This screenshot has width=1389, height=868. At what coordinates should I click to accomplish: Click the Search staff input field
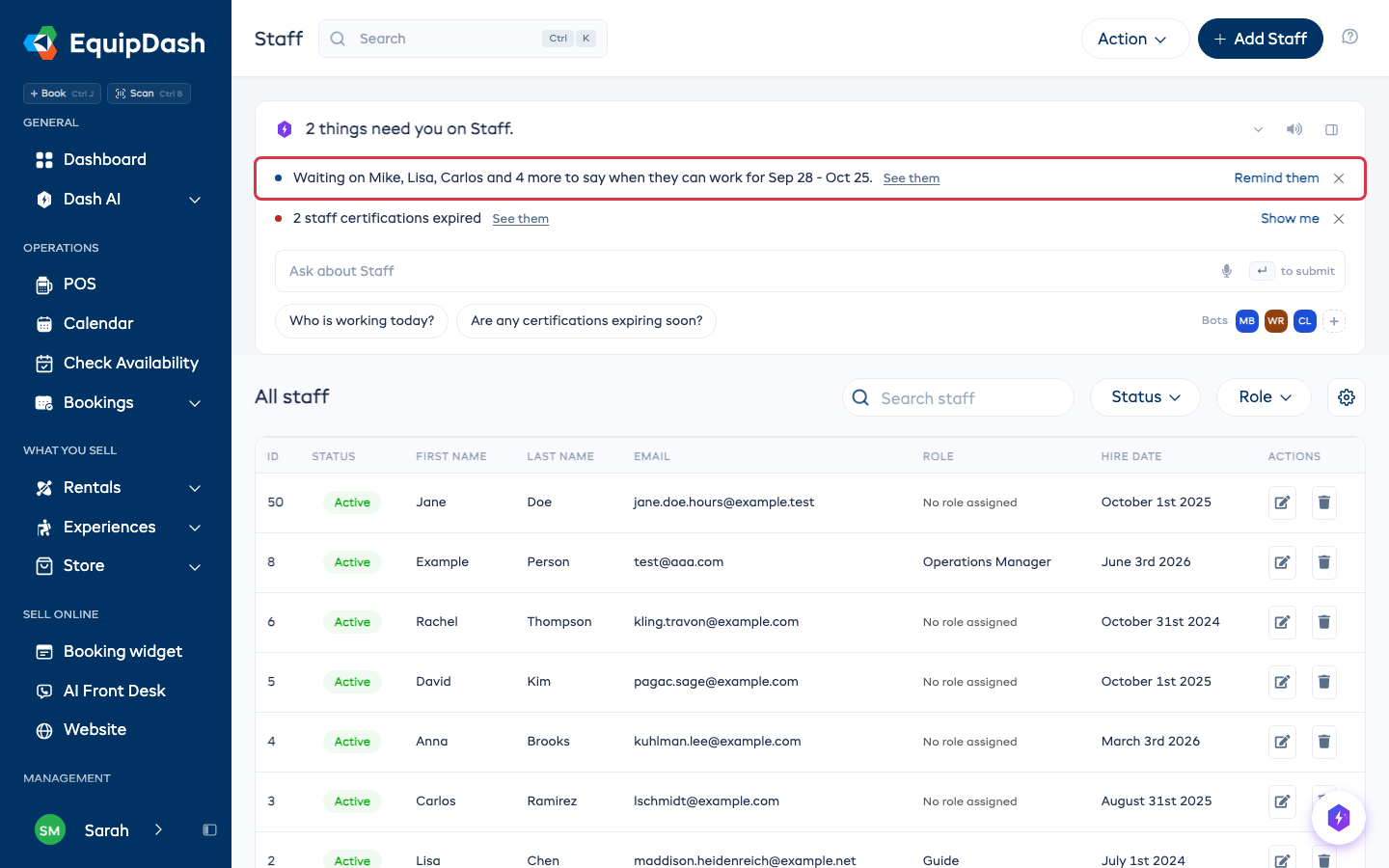(x=958, y=397)
